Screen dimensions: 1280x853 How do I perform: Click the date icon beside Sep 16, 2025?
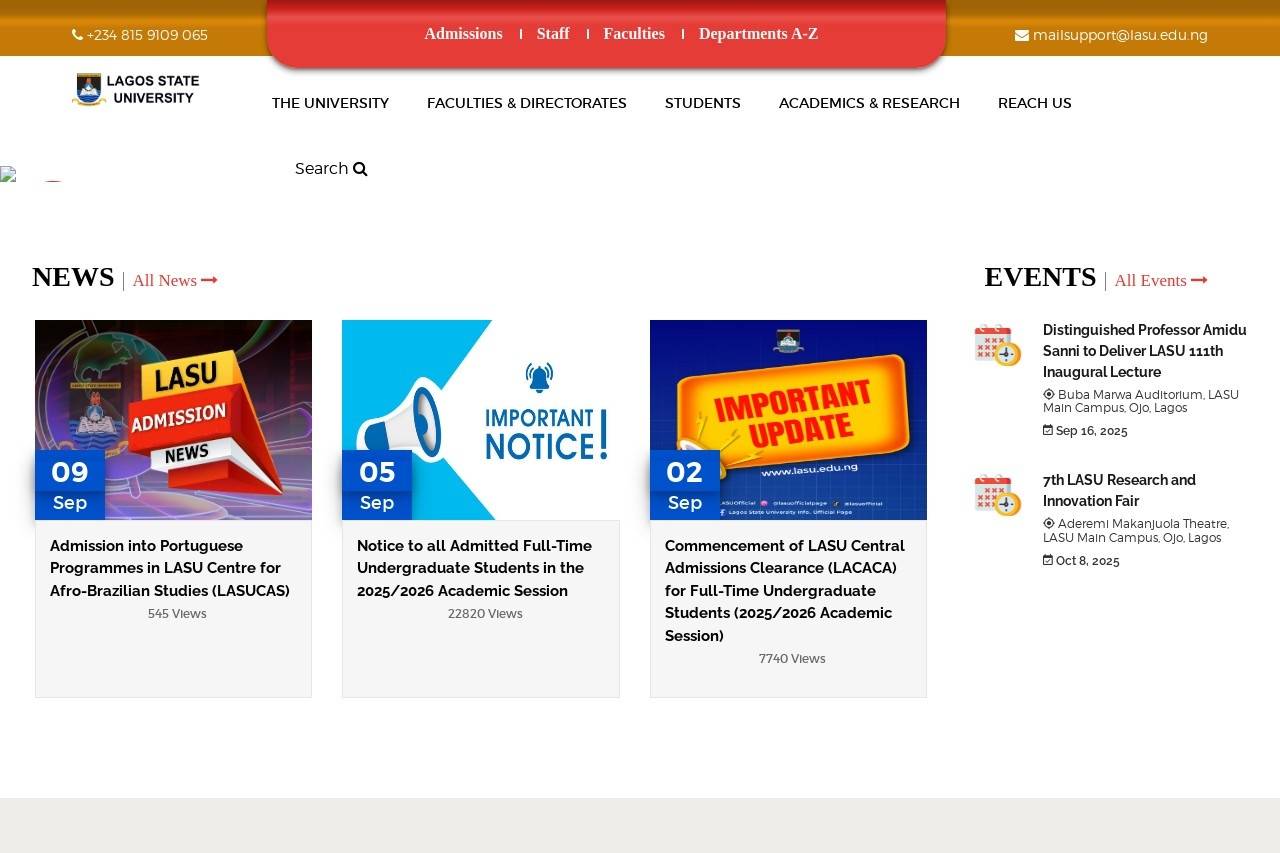click(1048, 431)
